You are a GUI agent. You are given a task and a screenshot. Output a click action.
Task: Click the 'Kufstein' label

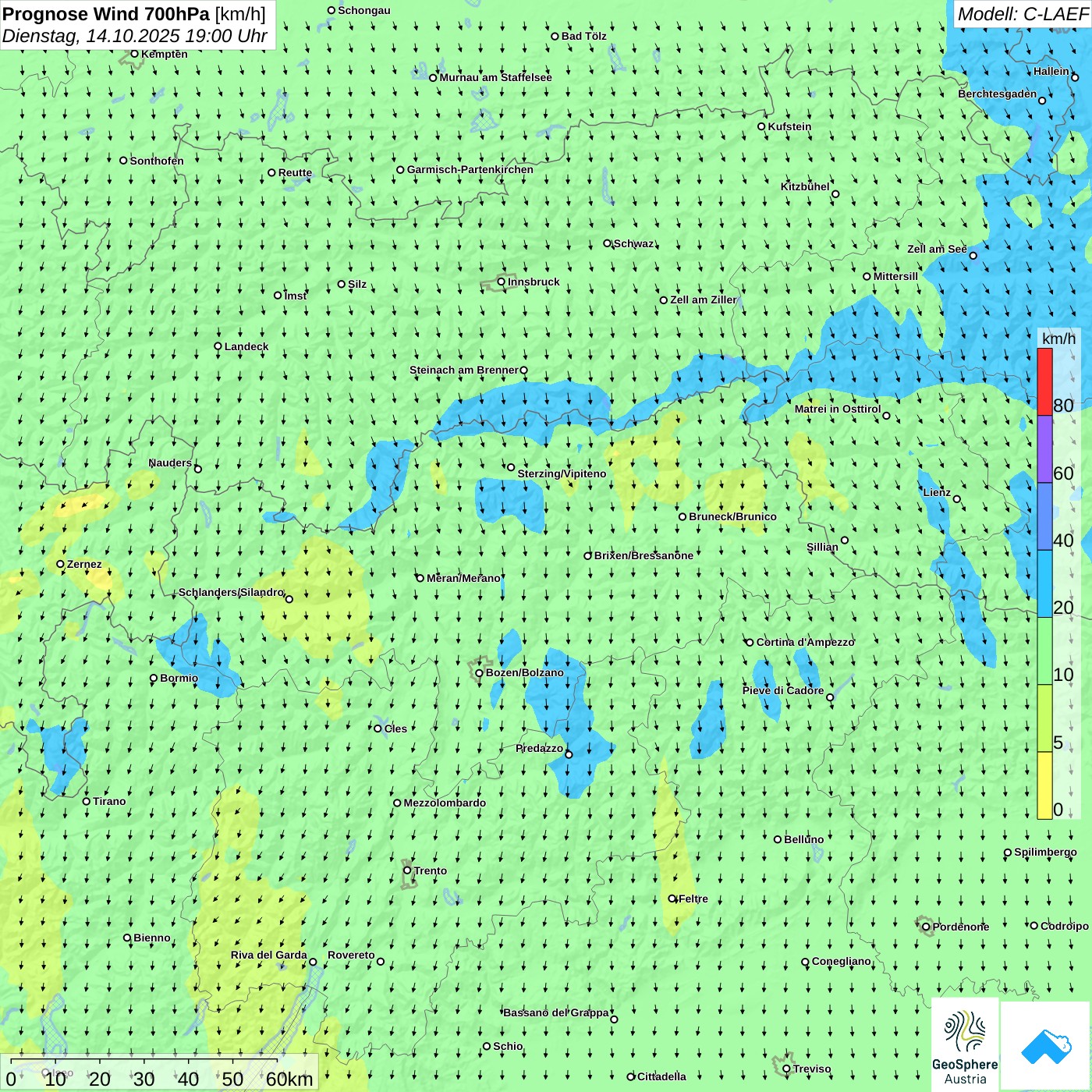coord(789,126)
